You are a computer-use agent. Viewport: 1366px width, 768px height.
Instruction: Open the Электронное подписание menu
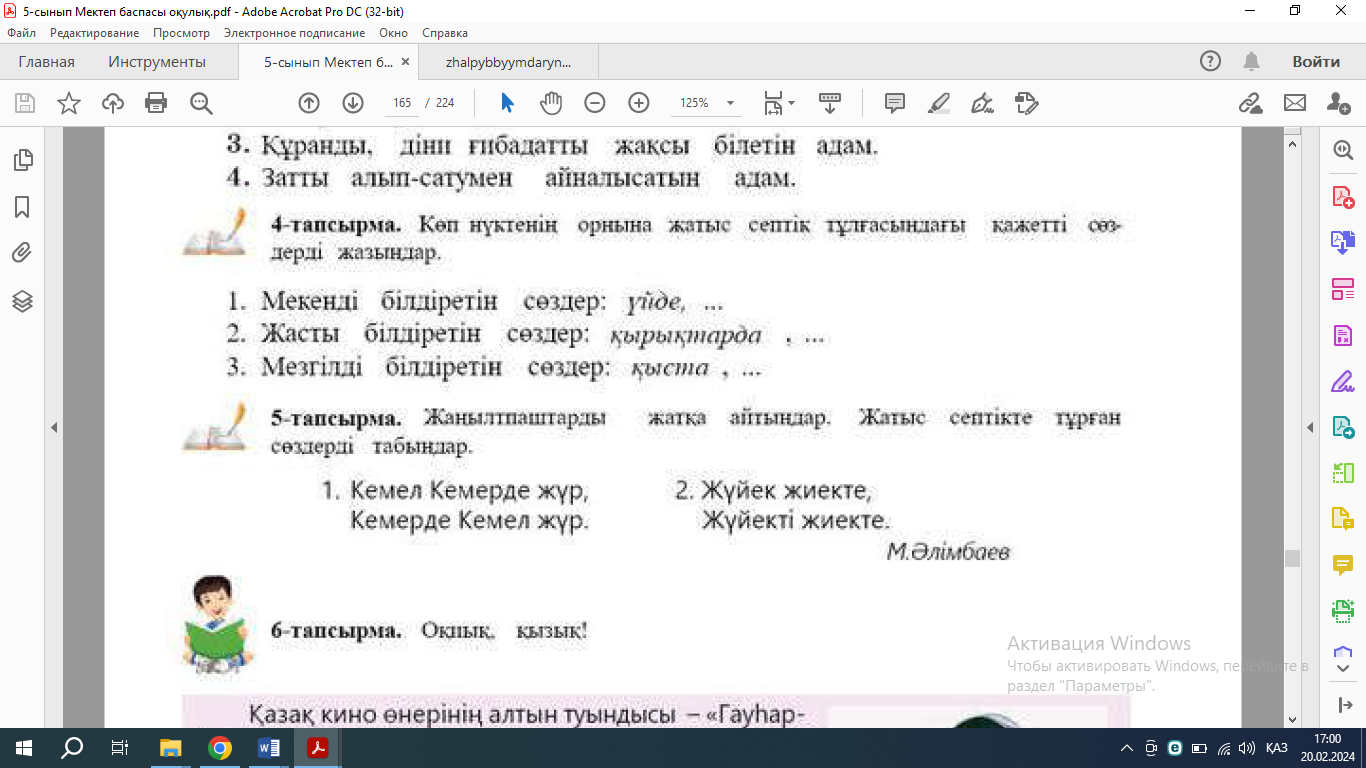(x=294, y=33)
